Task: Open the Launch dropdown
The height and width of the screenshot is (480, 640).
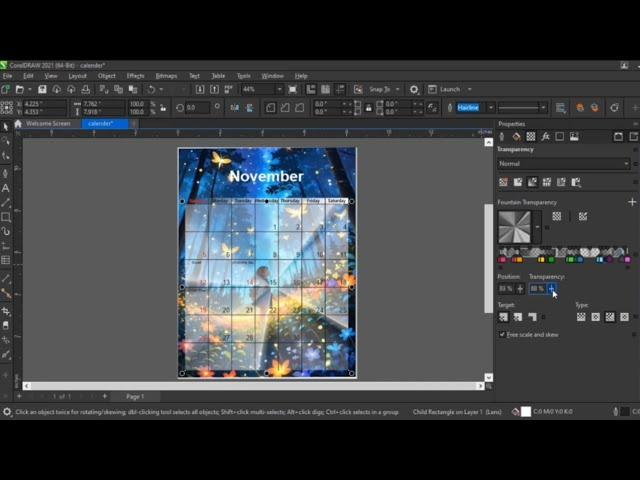Action: coord(469,89)
